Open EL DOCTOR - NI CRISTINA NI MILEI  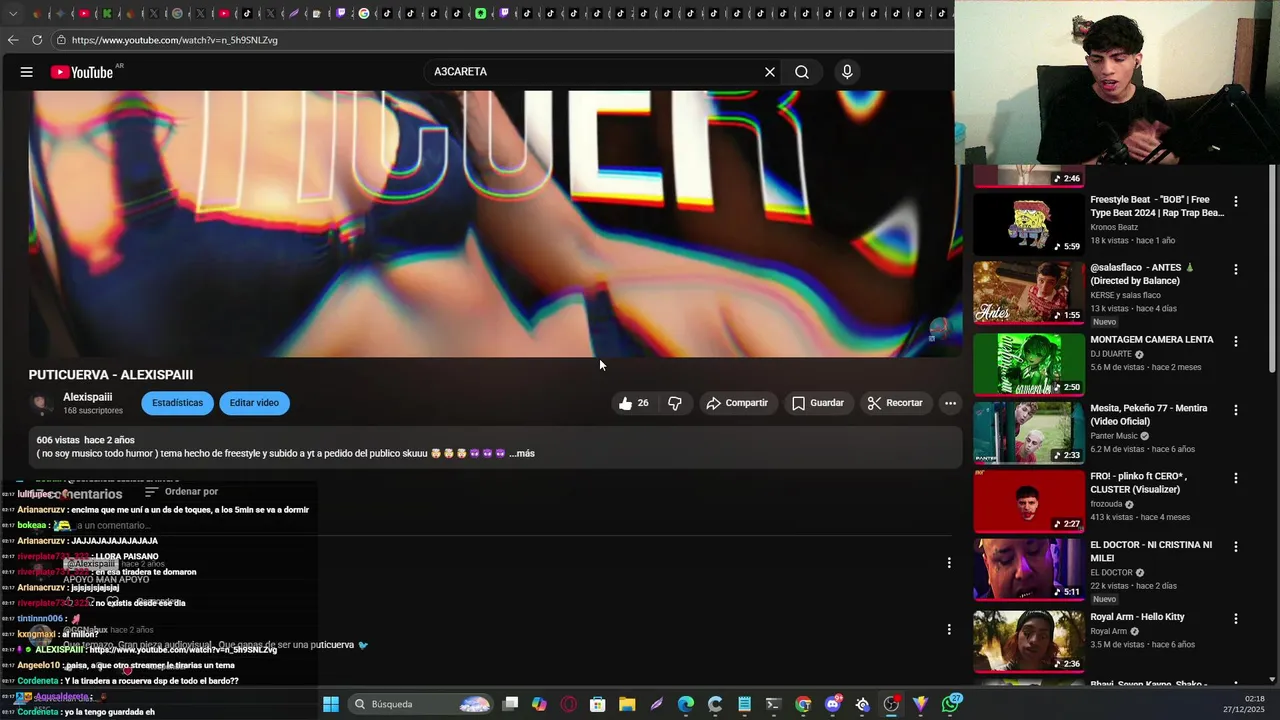pyautogui.click(x=1151, y=552)
